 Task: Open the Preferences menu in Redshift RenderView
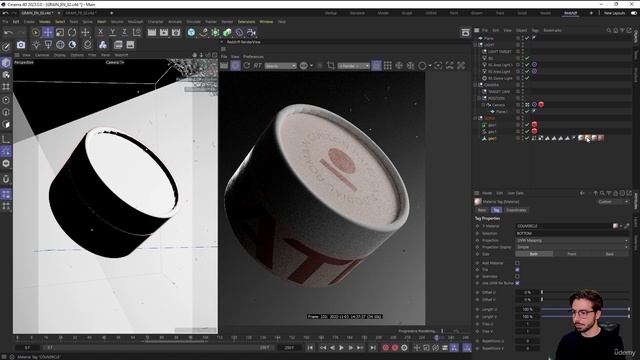253,57
